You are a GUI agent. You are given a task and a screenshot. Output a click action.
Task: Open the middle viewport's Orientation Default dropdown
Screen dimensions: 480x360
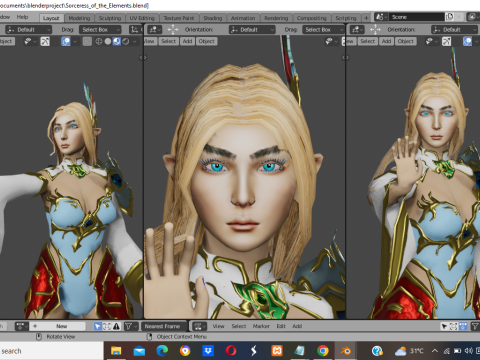pyautogui.click(x=252, y=30)
